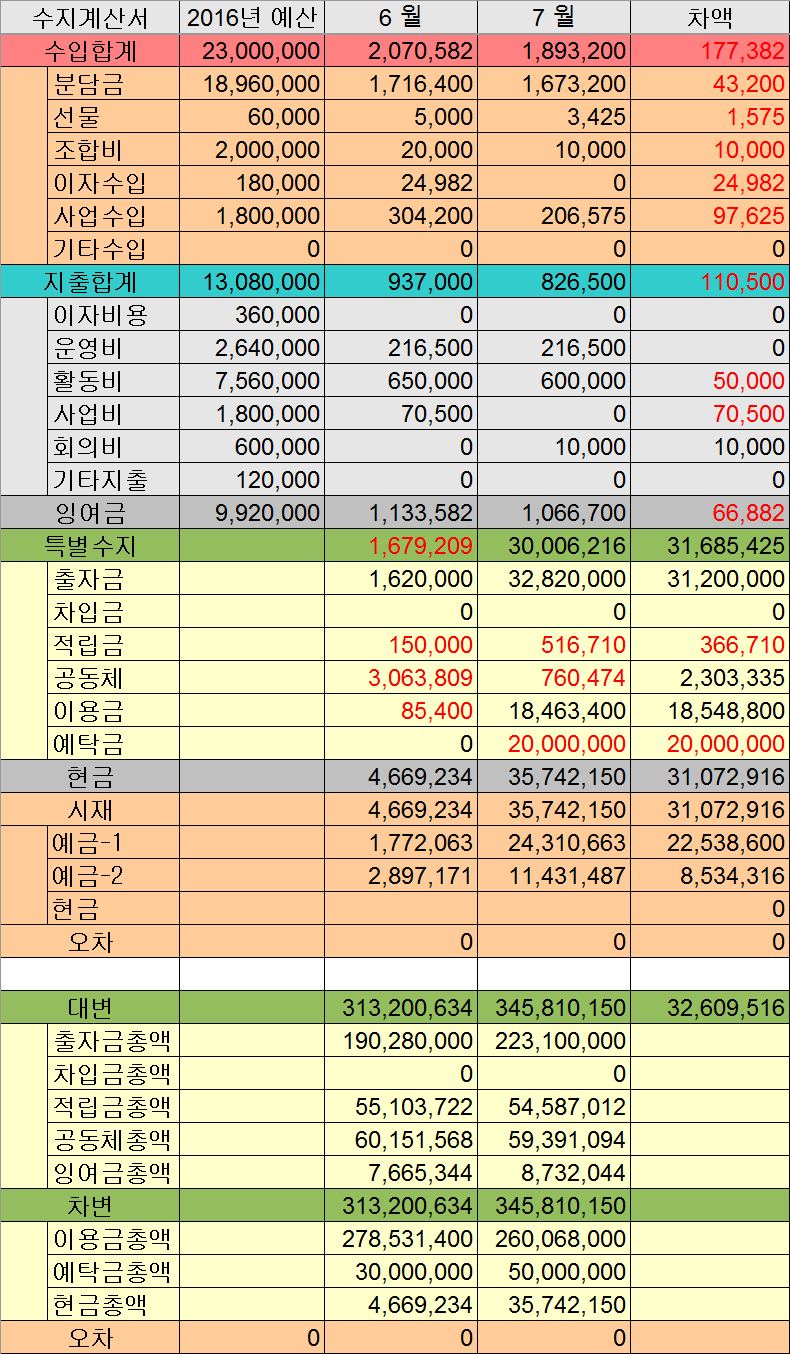Viewport: 790px width, 1354px height.
Task: Select the 대변 row label
Action: pos(90,1007)
